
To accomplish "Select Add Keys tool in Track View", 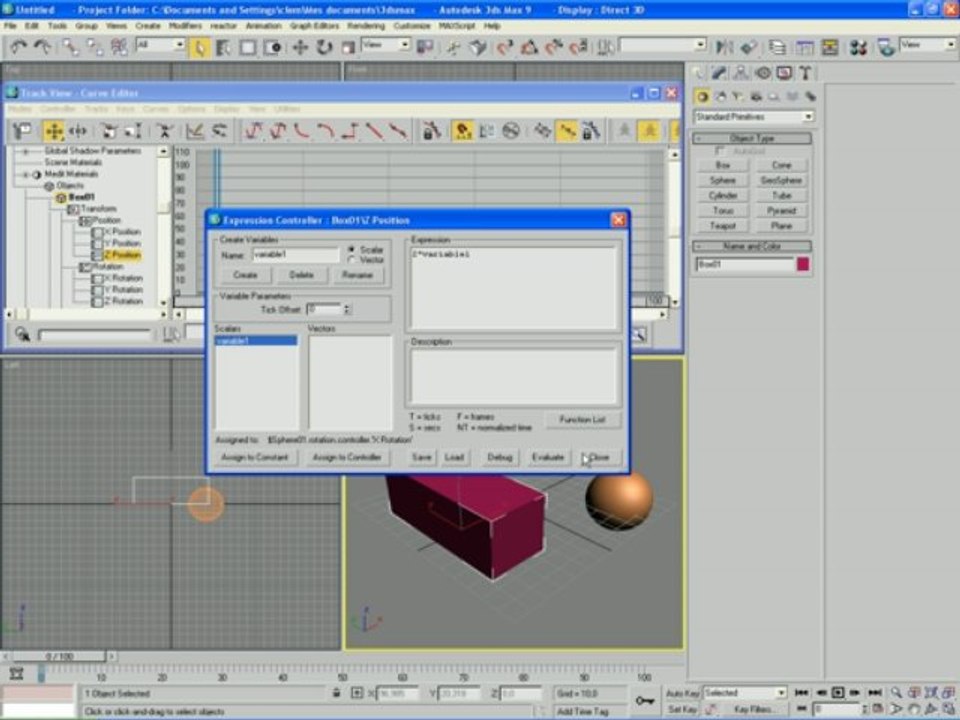I will click(x=164, y=130).
